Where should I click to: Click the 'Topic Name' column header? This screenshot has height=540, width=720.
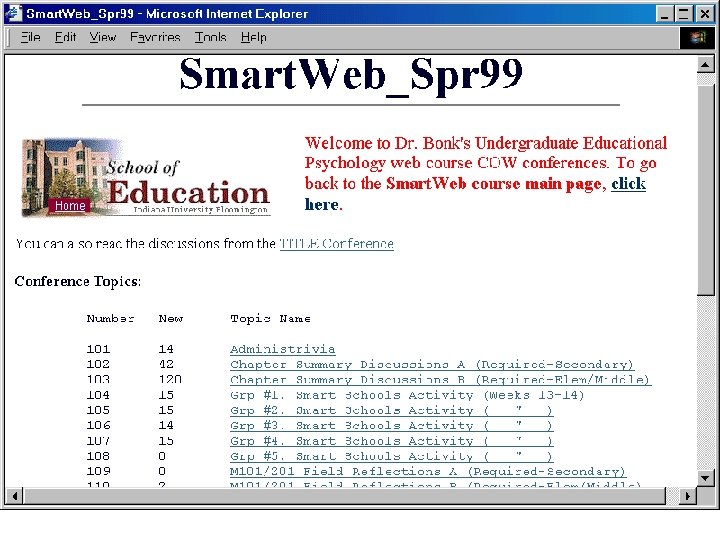[x=270, y=319]
